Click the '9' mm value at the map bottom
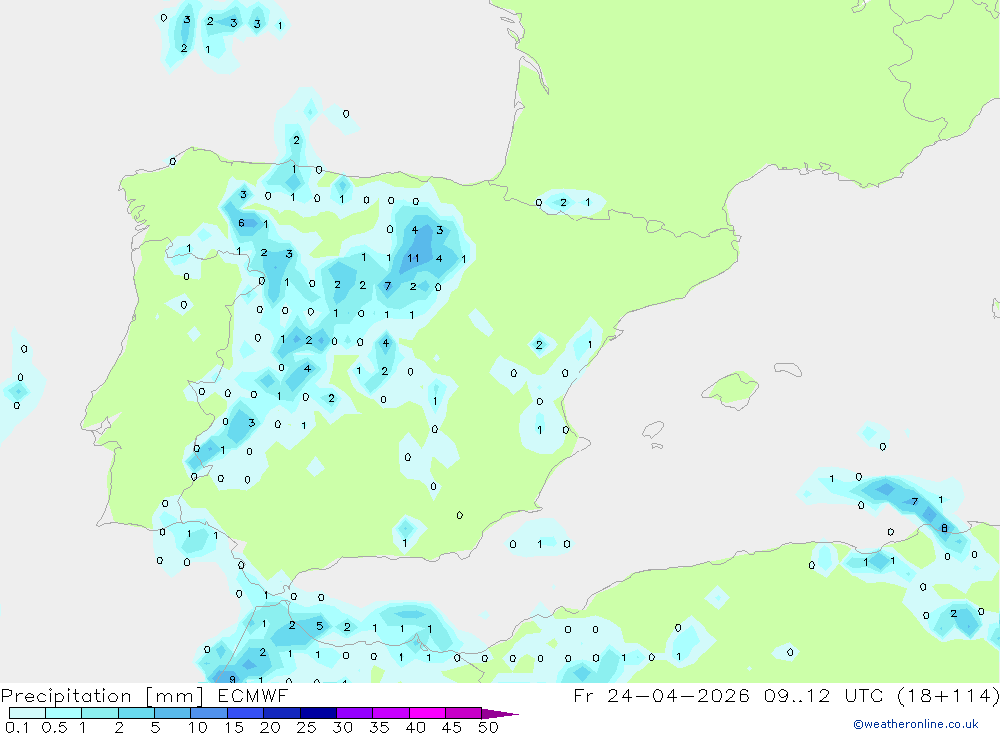The width and height of the screenshot is (1000, 733). (232, 679)
